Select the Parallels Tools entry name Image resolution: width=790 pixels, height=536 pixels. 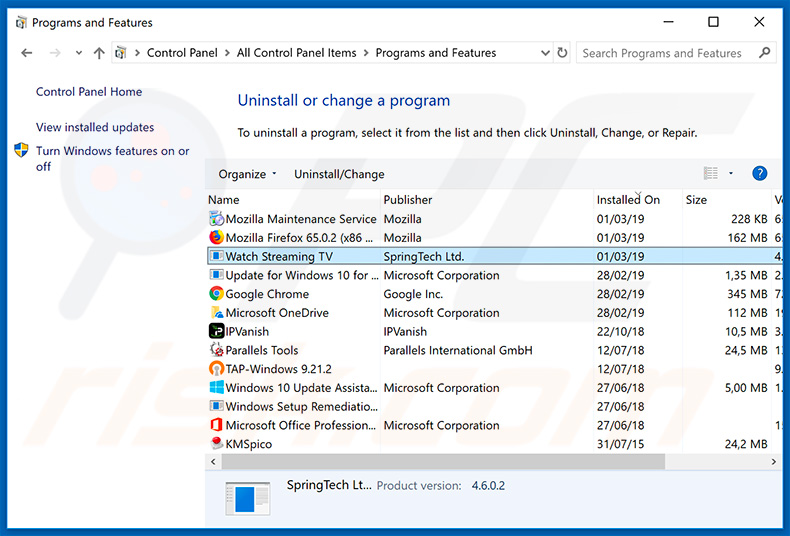click(x=261, y=350)
